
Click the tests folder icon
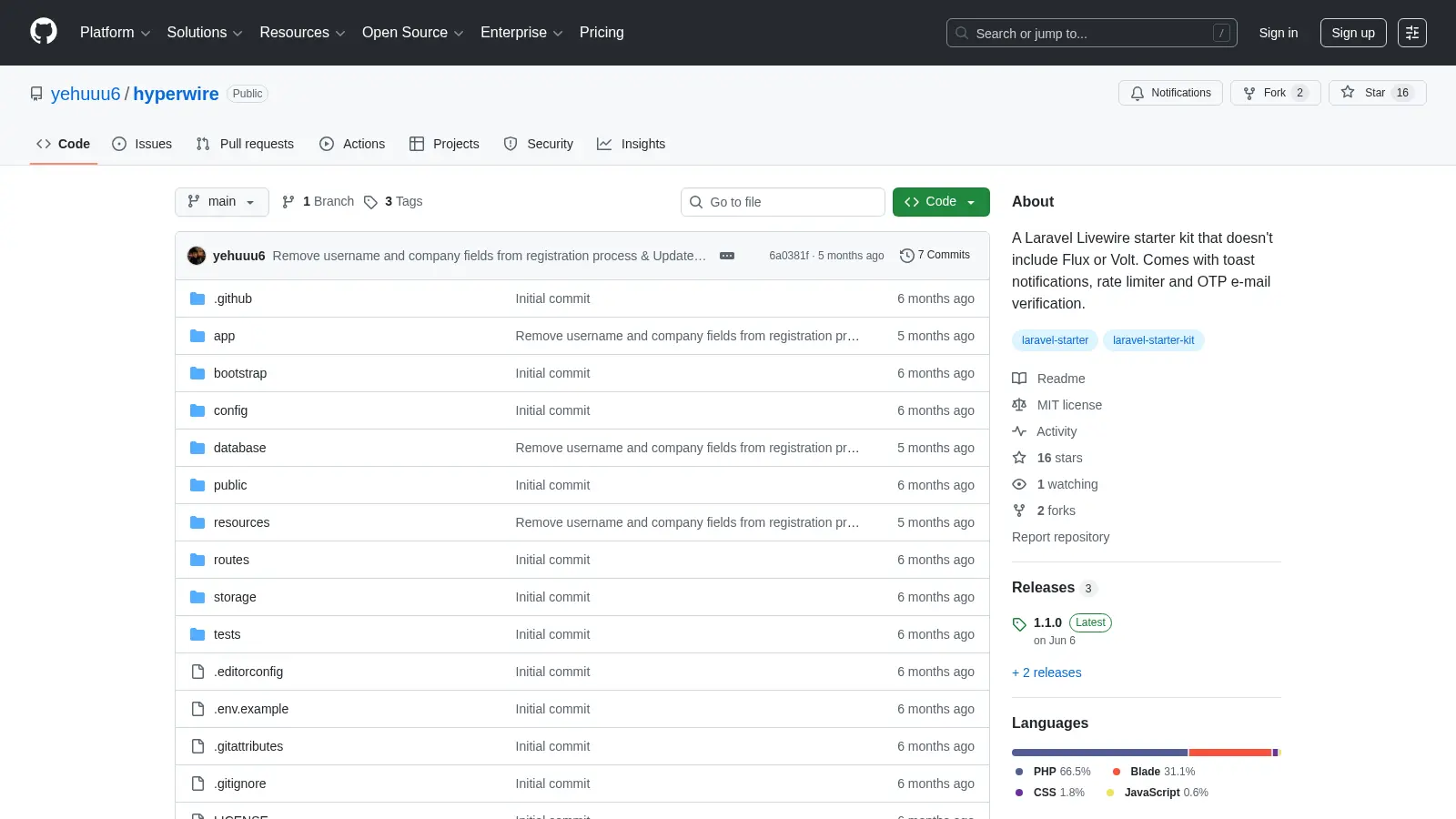click(197, 634)
